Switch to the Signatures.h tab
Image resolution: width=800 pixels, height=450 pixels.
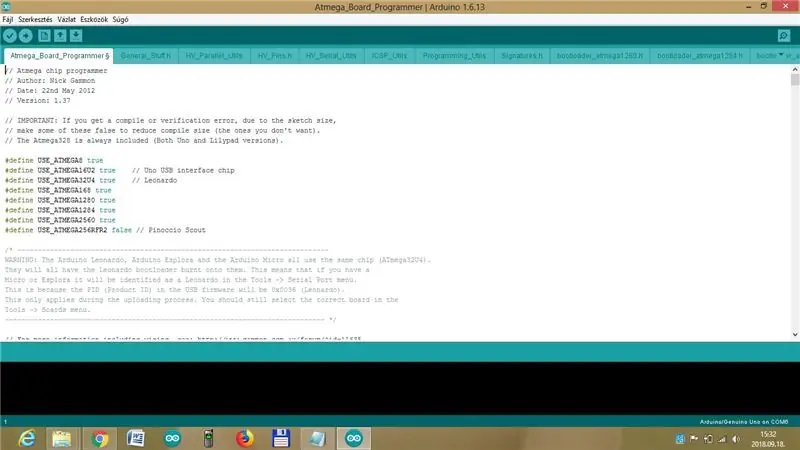coord(522,56)
